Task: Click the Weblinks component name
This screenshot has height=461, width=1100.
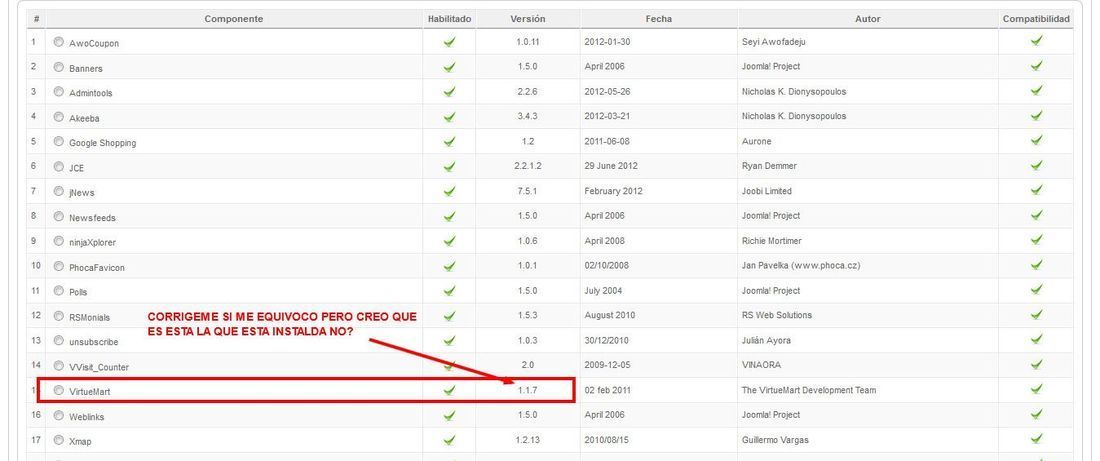Action: coord(86,417)
